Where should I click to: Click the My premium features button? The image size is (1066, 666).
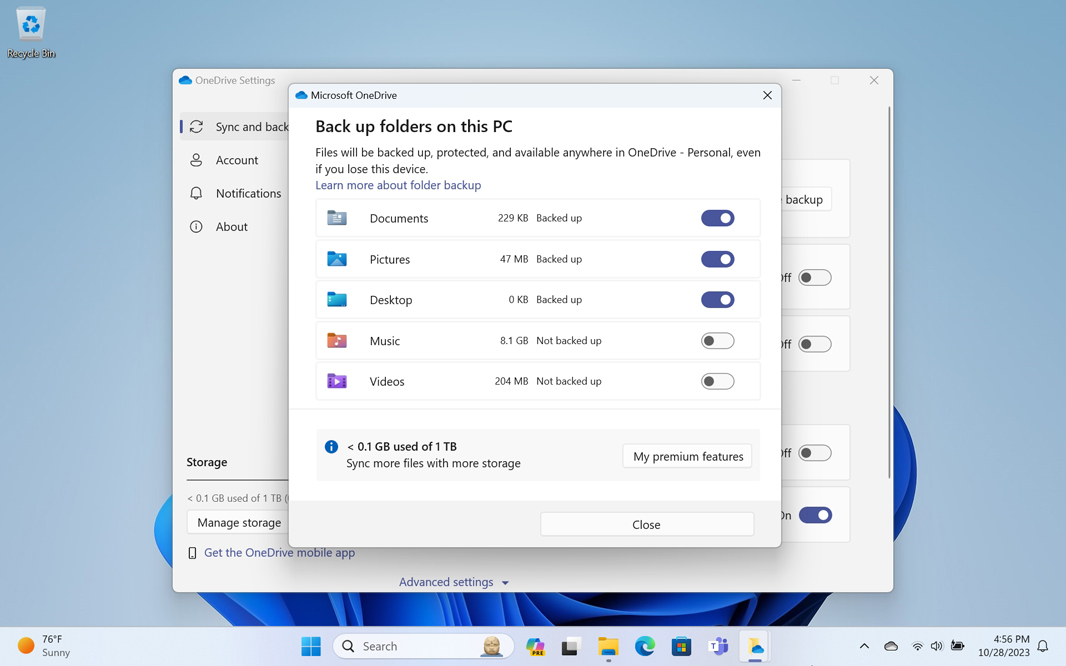coord(687,456)
